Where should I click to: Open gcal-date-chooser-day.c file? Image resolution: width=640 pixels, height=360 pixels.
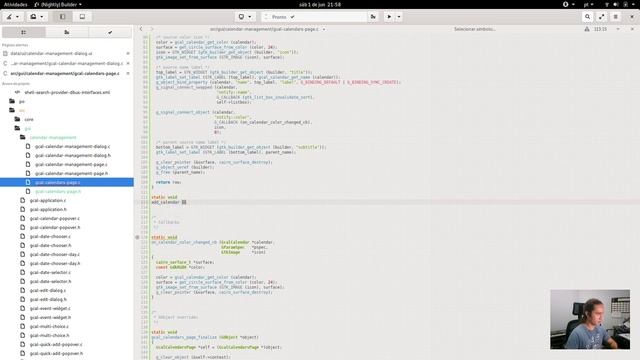coord(55,254)
